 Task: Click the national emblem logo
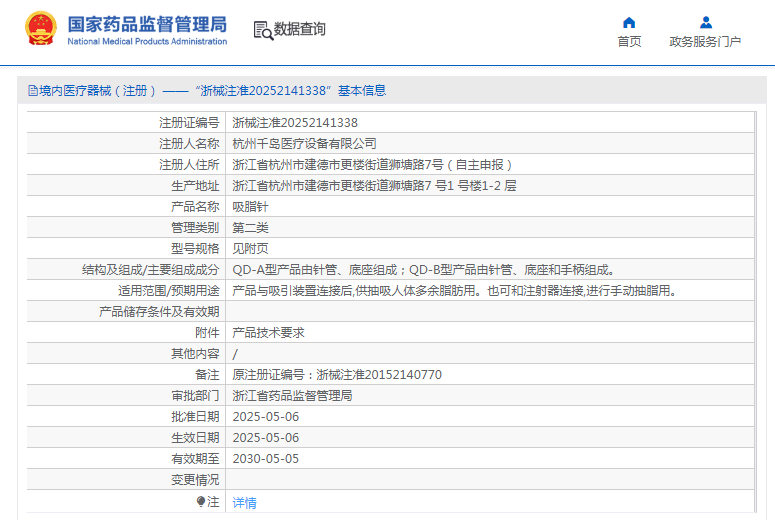click(x=41, y=28)
